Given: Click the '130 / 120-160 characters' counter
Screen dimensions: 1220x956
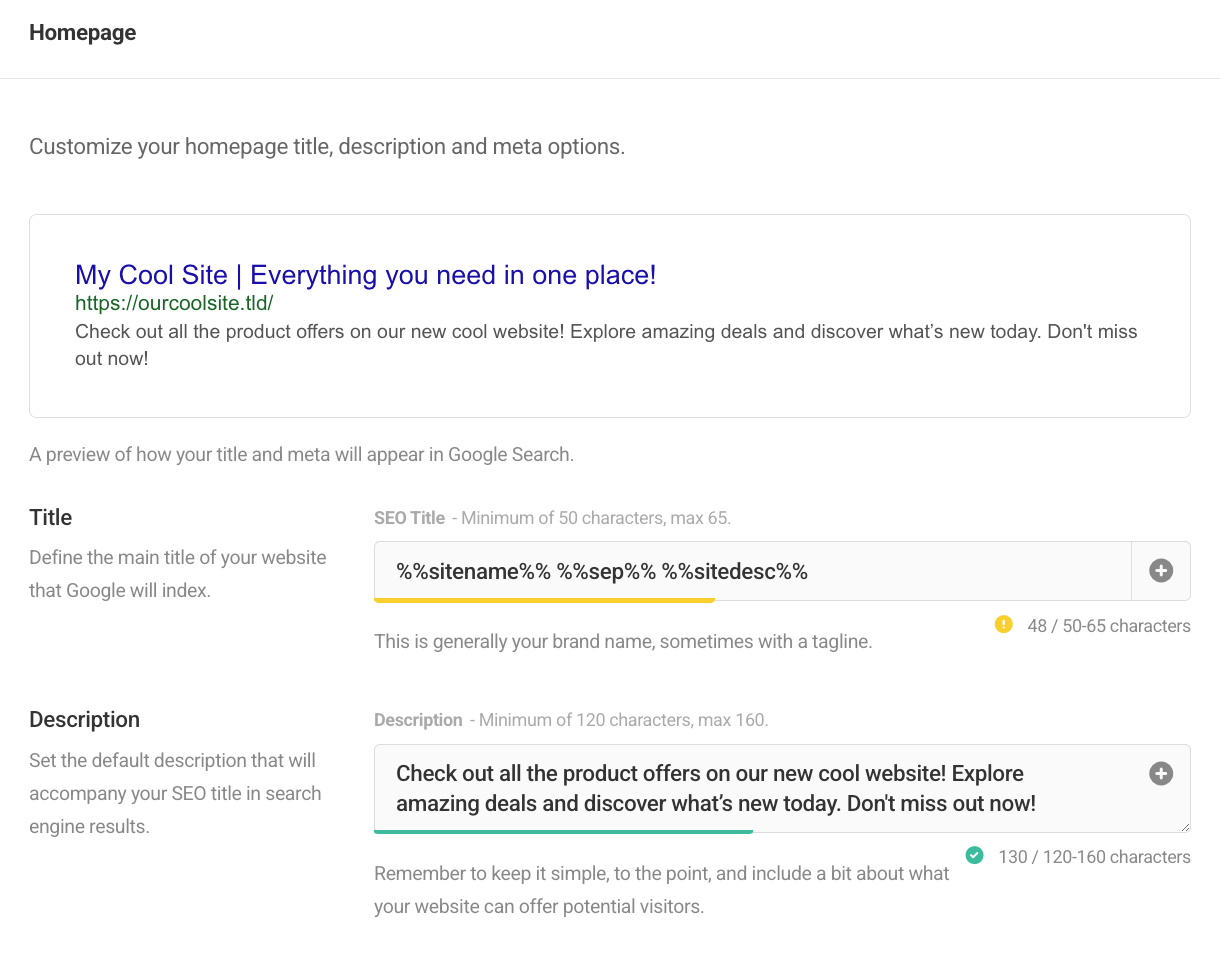Looking at the screenshot, I should (1094, 856).
